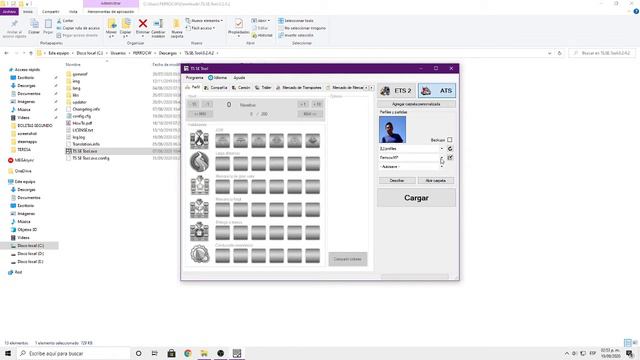Click Agregar carpeta personalizada button
This screenshot has height=360, width=640.
[416, 104]
